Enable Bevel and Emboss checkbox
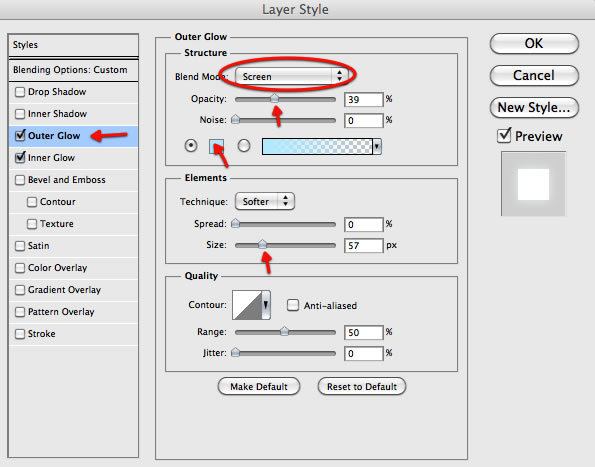 point(20,180)
